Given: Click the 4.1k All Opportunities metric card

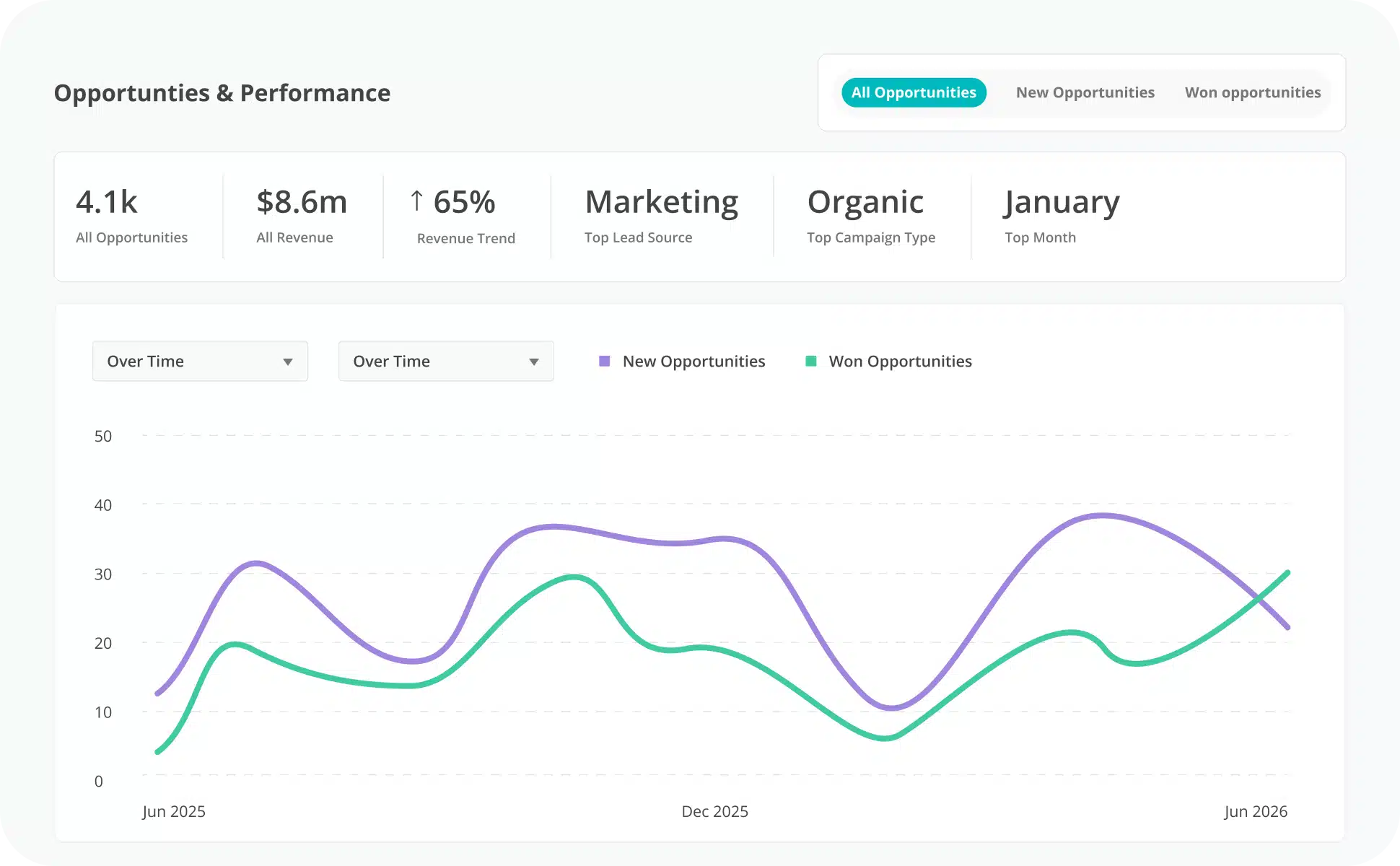Looking at the screenshot, I should point(133,215).
